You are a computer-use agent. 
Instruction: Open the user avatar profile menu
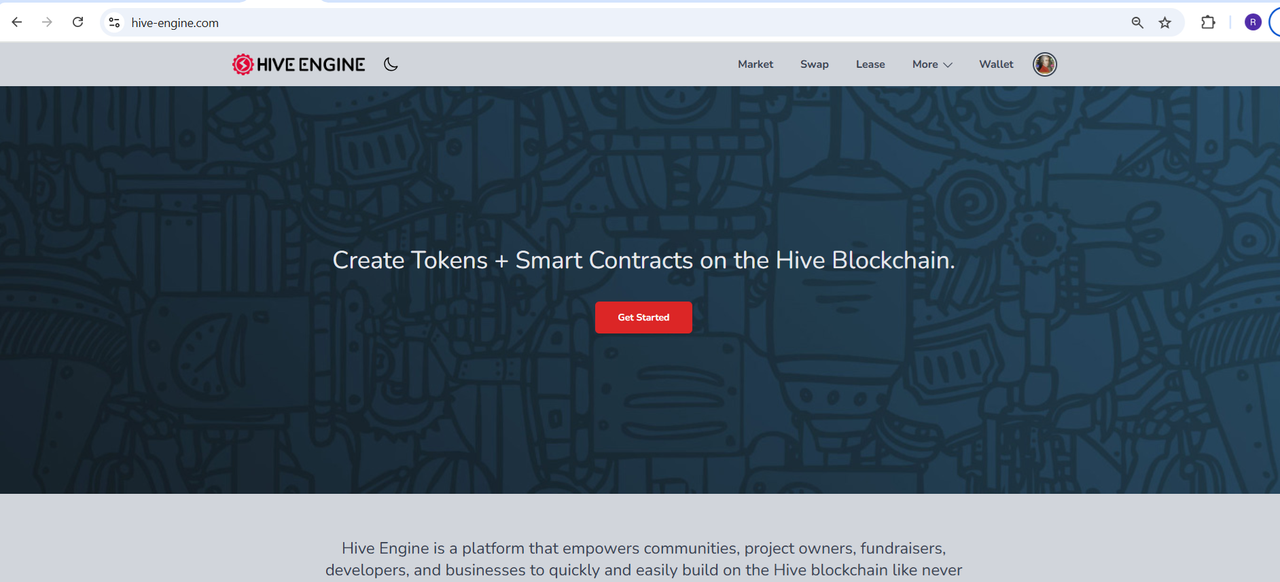pyautogui.click(x=1045, y=64)
